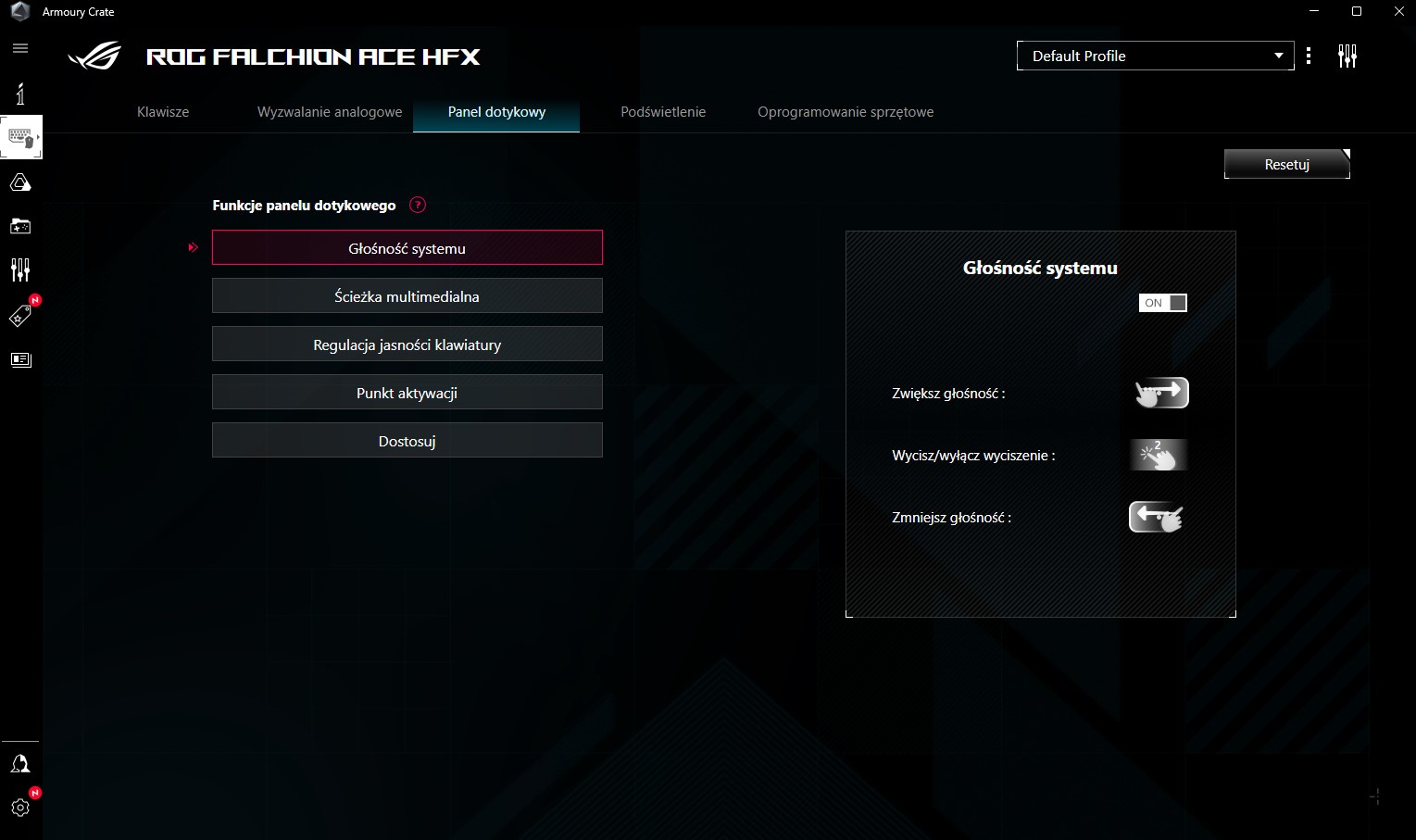This screenshot has height=840, width=1416.
Task: Expand the device keyboard icon in the sidebar
Action: (x=21, y=138)
